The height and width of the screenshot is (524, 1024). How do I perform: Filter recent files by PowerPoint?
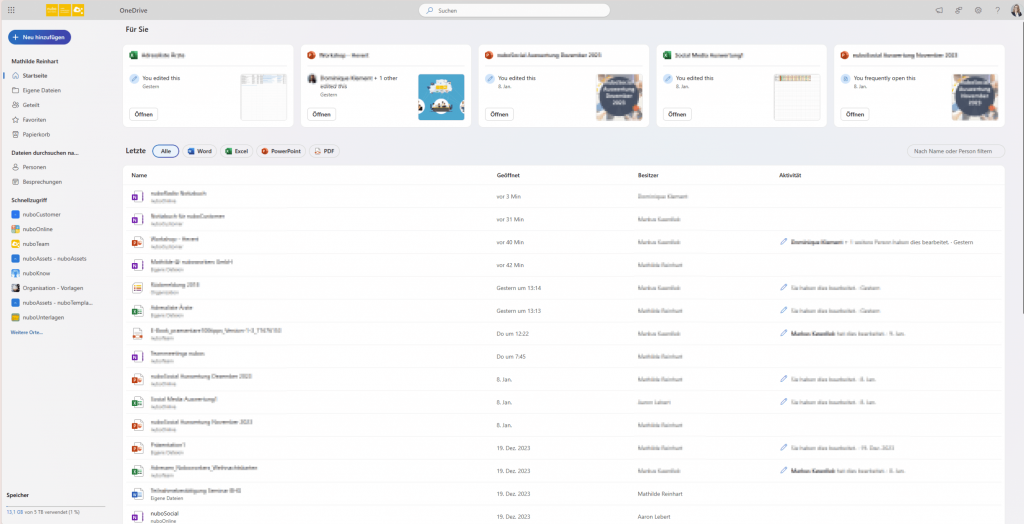click(x=281, y=151)
